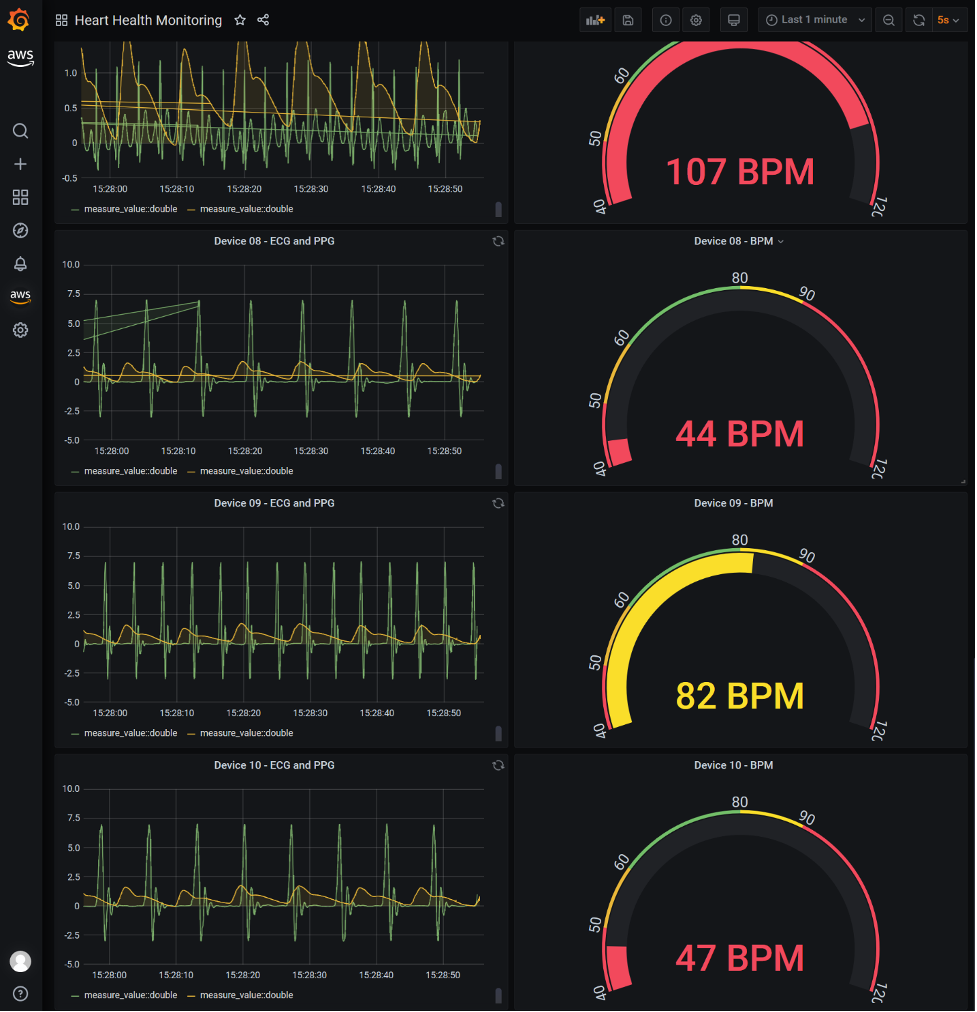
Task: Click the 80 label on Device 09 gauge
Action: (740, 540)
